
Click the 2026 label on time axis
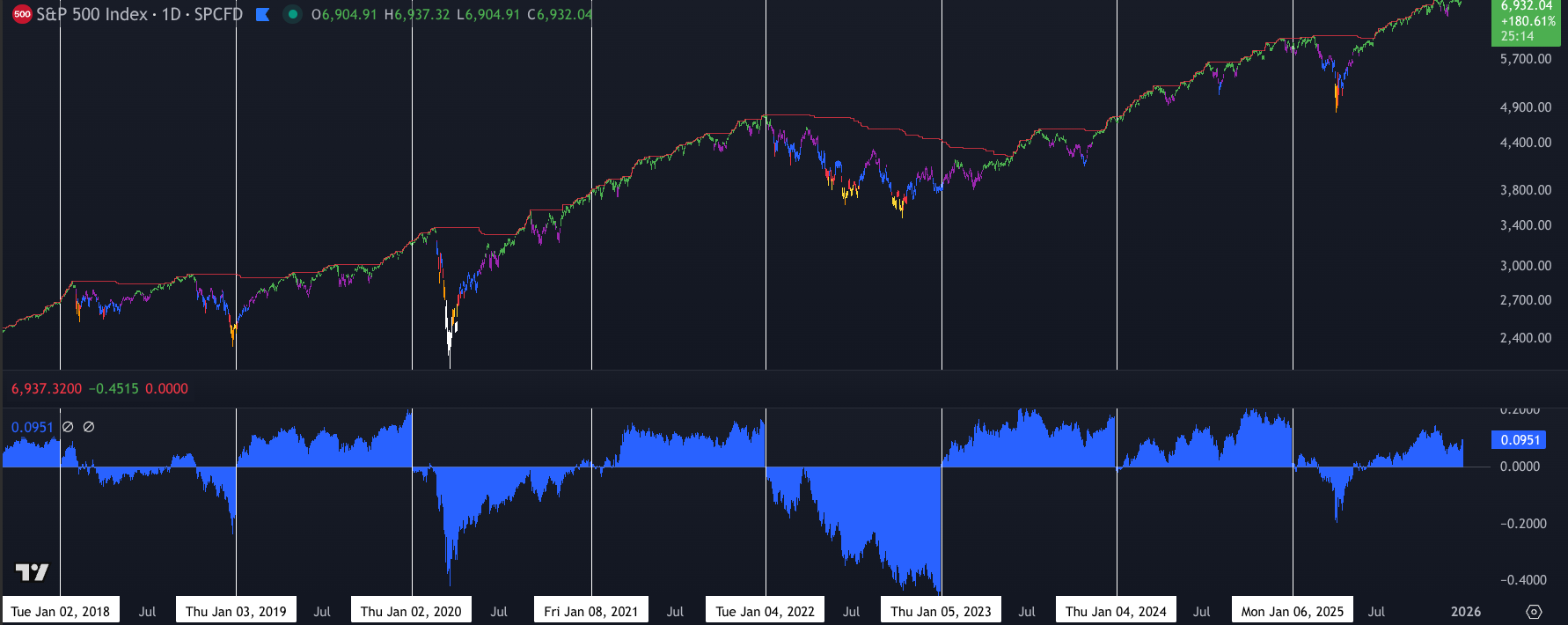[1466, 612]
